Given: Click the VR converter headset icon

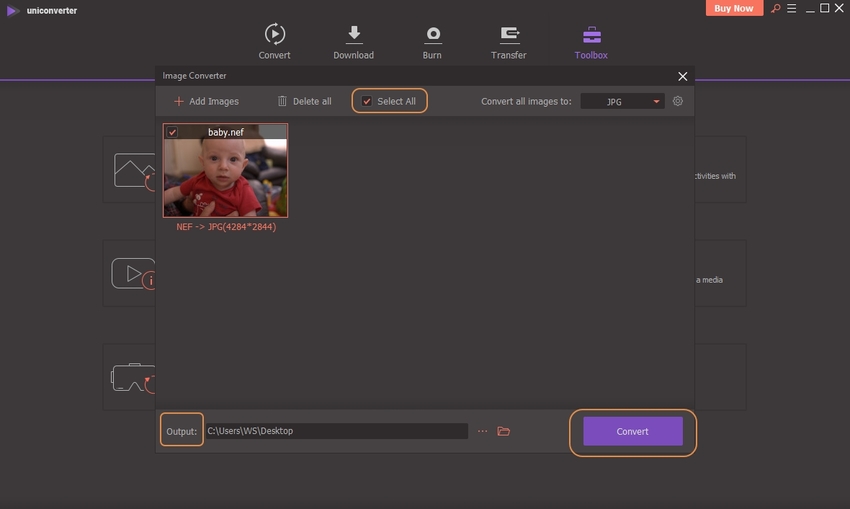Looking at the screenshot, I should pyautogui.click(x=129, y=377).
